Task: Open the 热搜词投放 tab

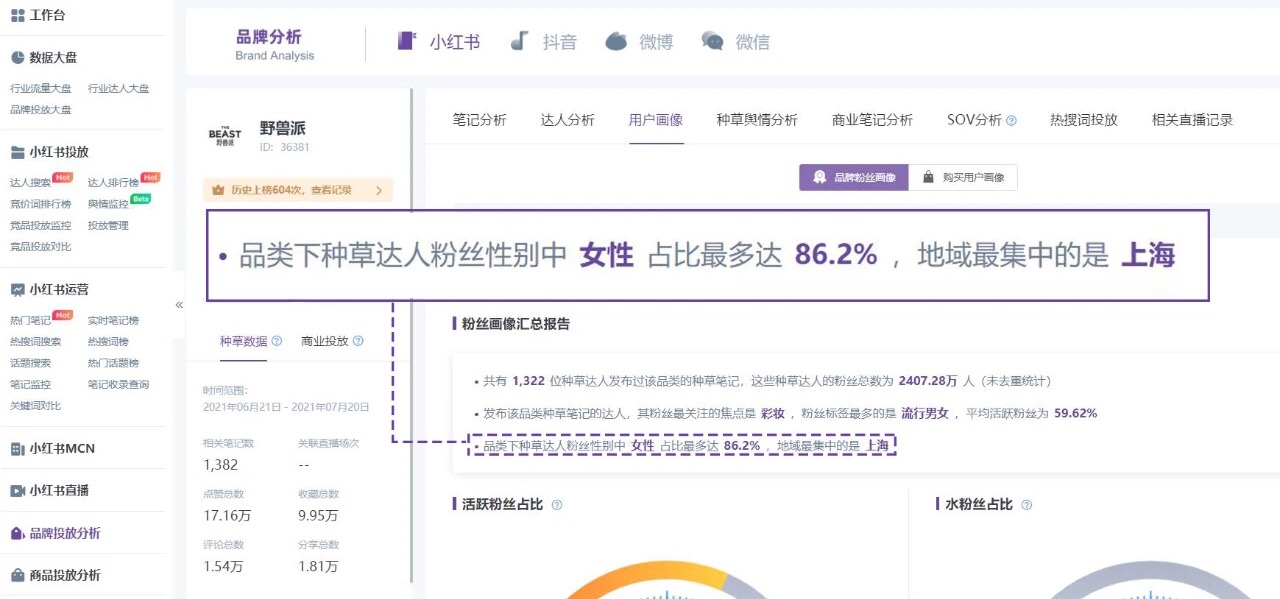Action: point(1084,120)
